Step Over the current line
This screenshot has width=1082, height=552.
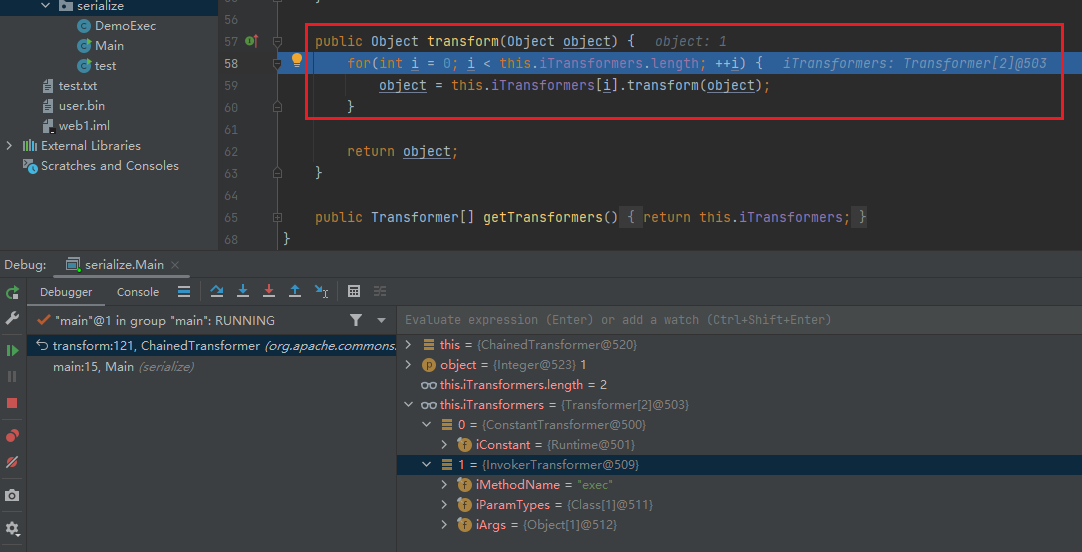click(217, 292)
